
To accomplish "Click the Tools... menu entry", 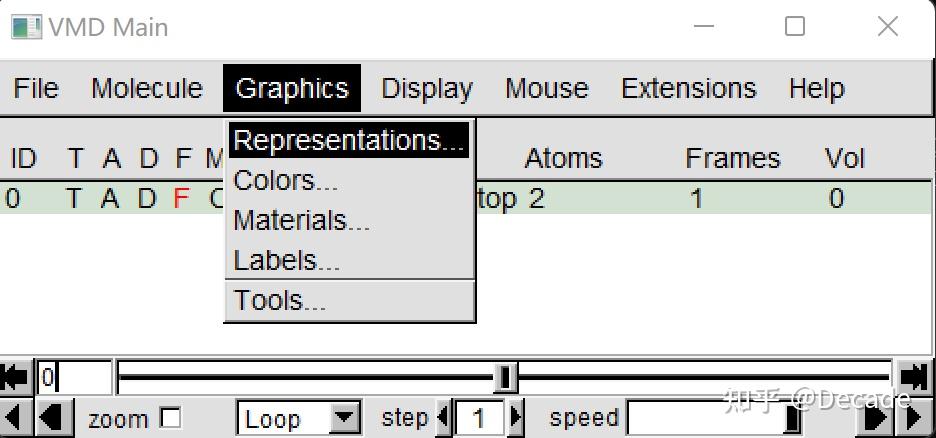I will tap(280, 300).
